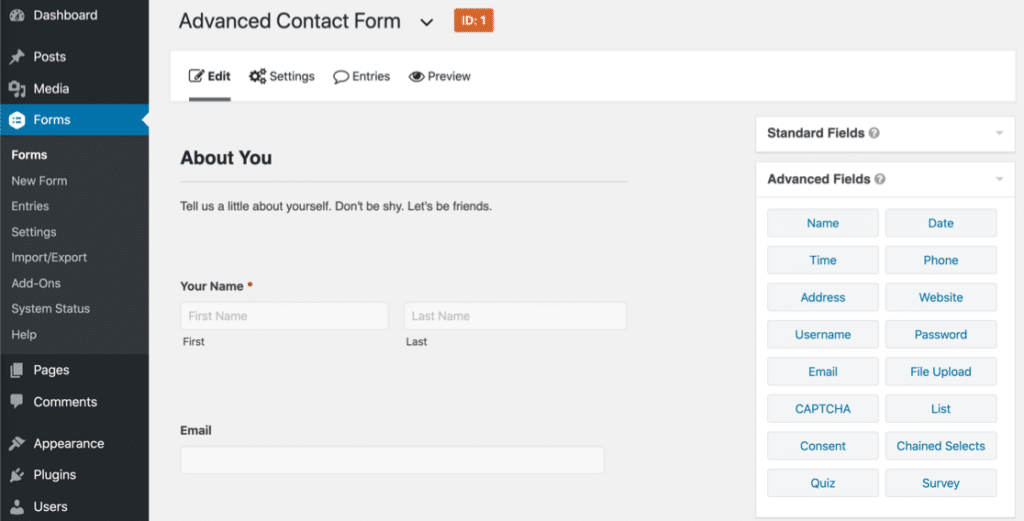Click the Plugins plug icon

[17, 475]
